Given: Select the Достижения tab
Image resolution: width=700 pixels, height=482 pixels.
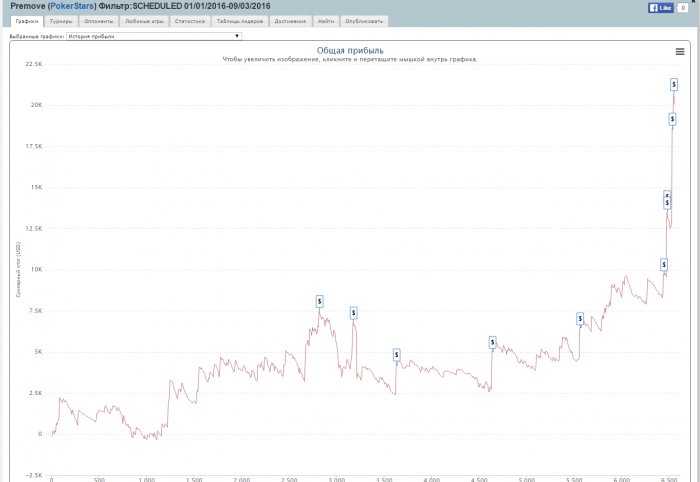Looking at the screenshot, I should 288,20.
